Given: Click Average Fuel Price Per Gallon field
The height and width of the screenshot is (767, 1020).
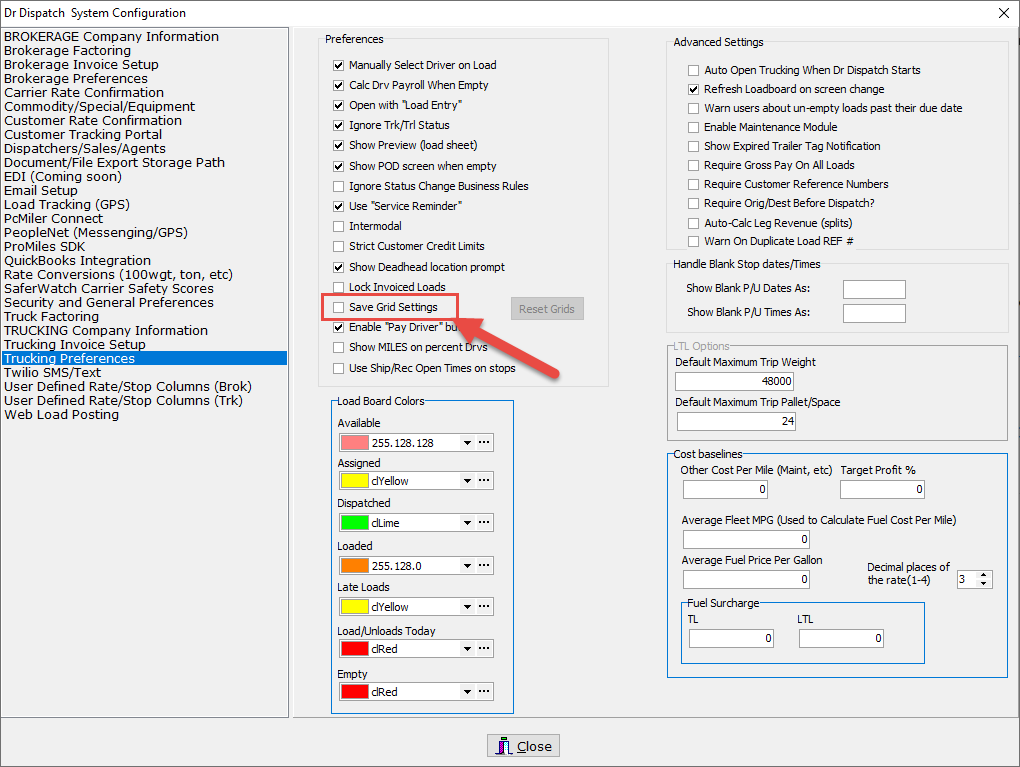Looking at the screenshot, I should (746, 579).
